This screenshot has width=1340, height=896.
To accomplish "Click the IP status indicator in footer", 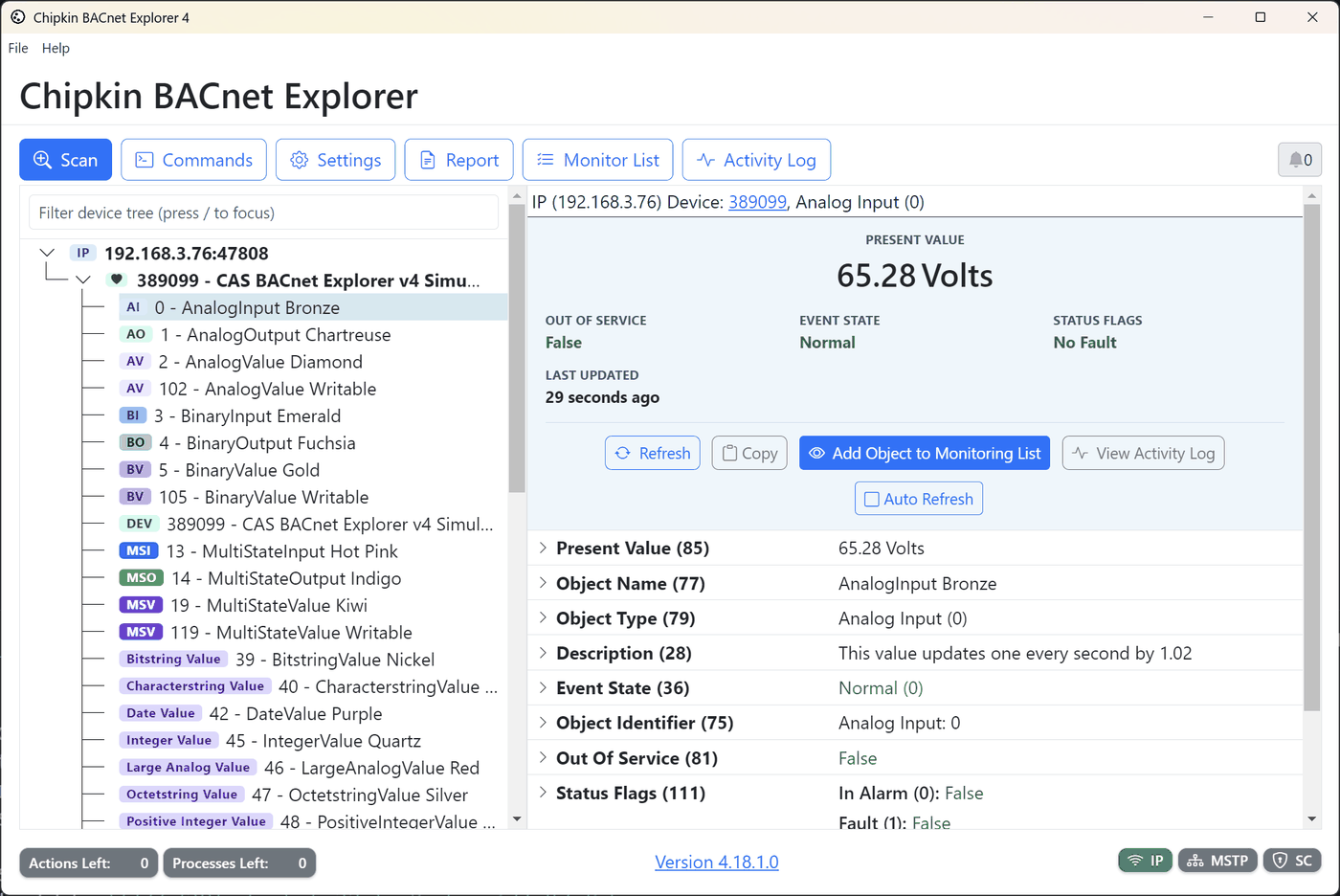I will (1146, 861).
